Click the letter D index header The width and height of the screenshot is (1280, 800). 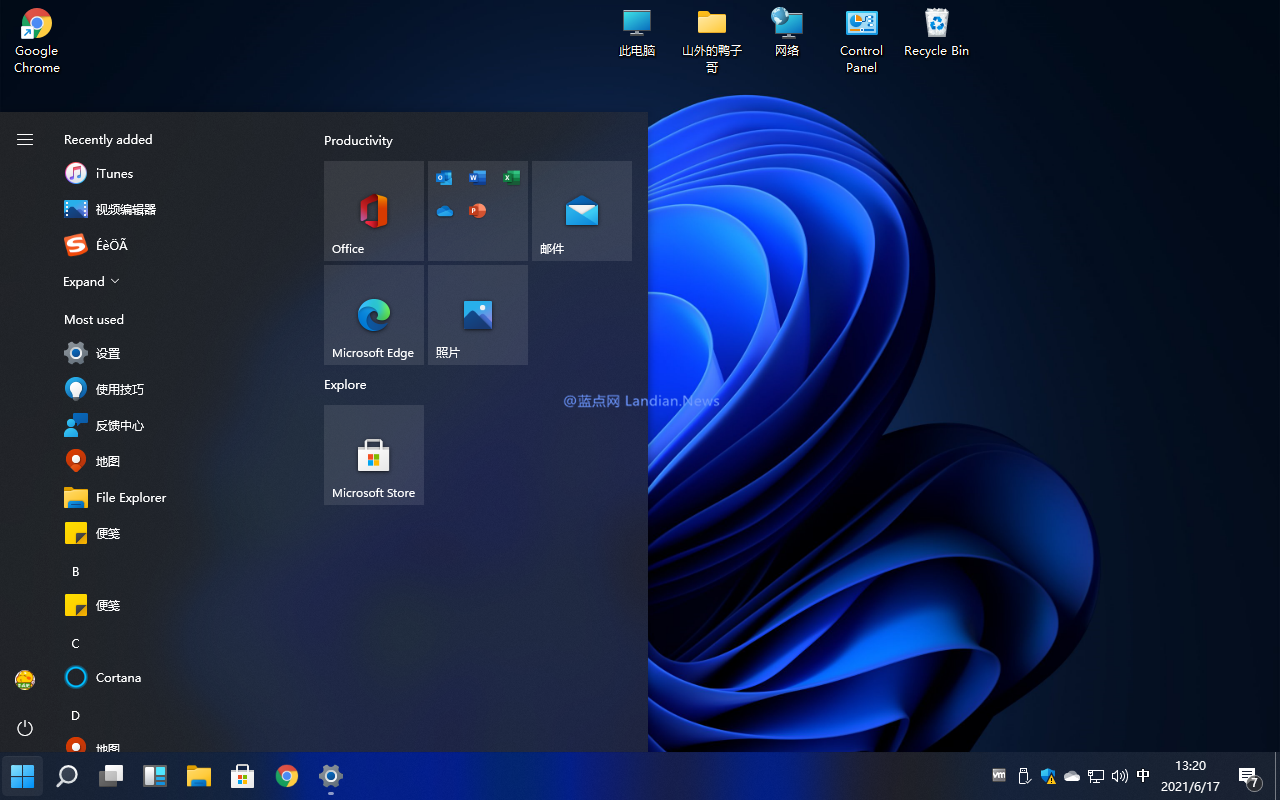(x=75, y=715)
